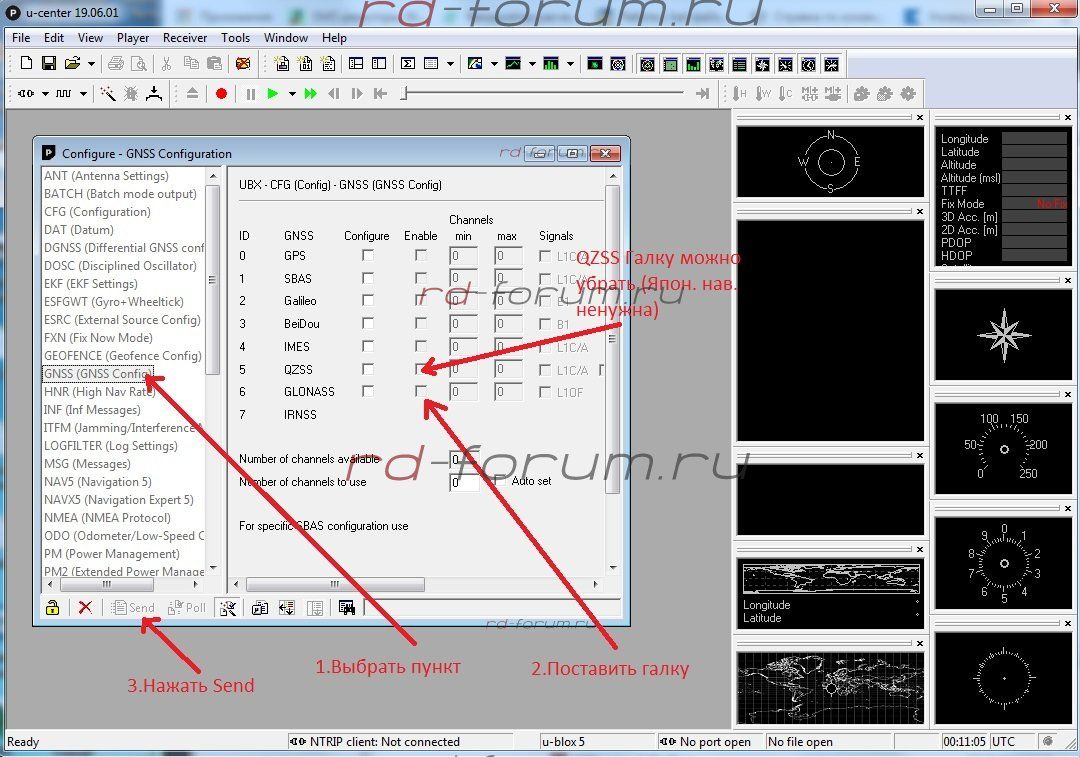Click the Eject icon in player toolbar
The height and width of the screenshot is (757, 1080).
[x=192, y=93]
